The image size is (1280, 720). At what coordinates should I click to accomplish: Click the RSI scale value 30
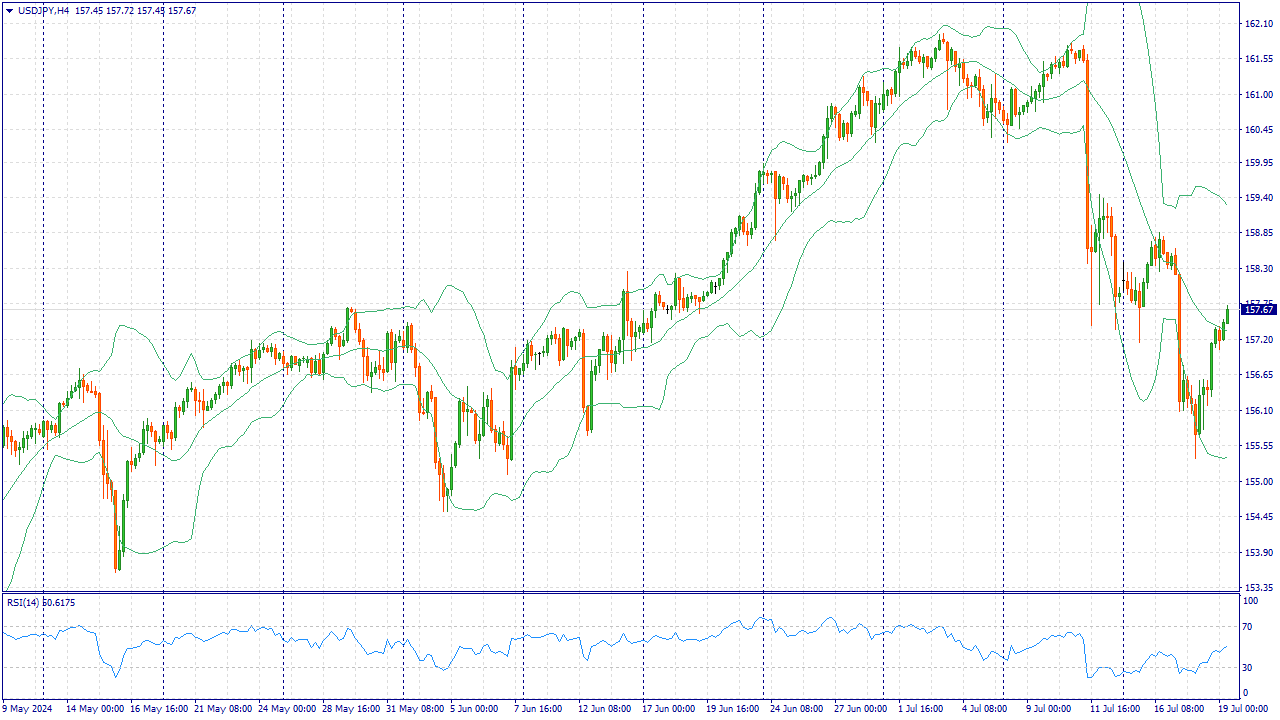(1248, 668)
